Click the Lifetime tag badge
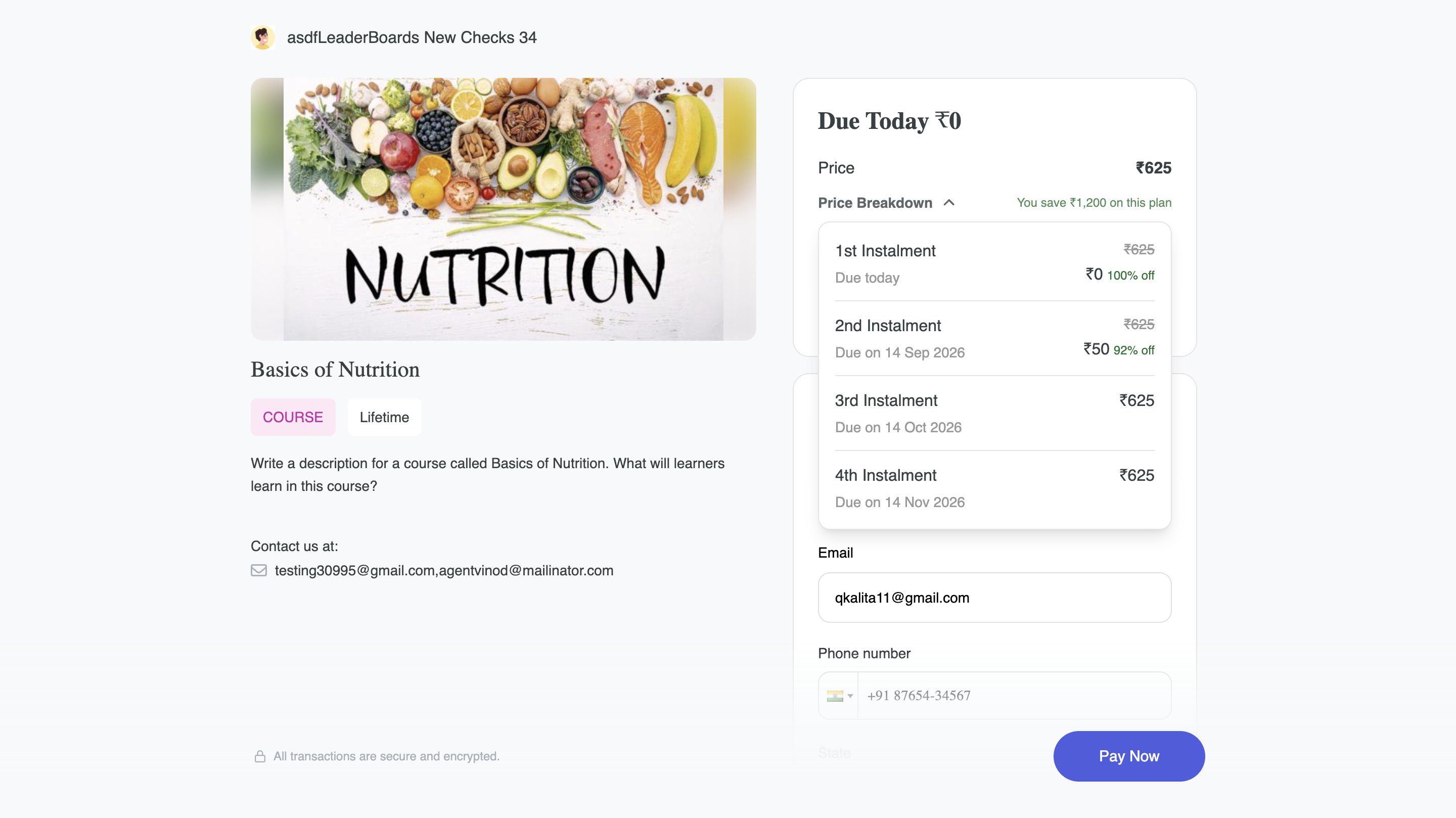The image size is (1456, 818). pyautogui.click(x=384, y=417)
